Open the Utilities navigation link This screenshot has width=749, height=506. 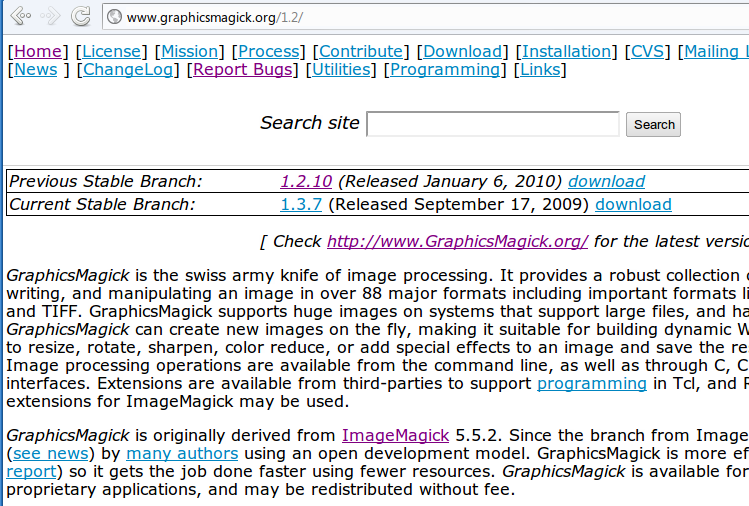(341, 69)
